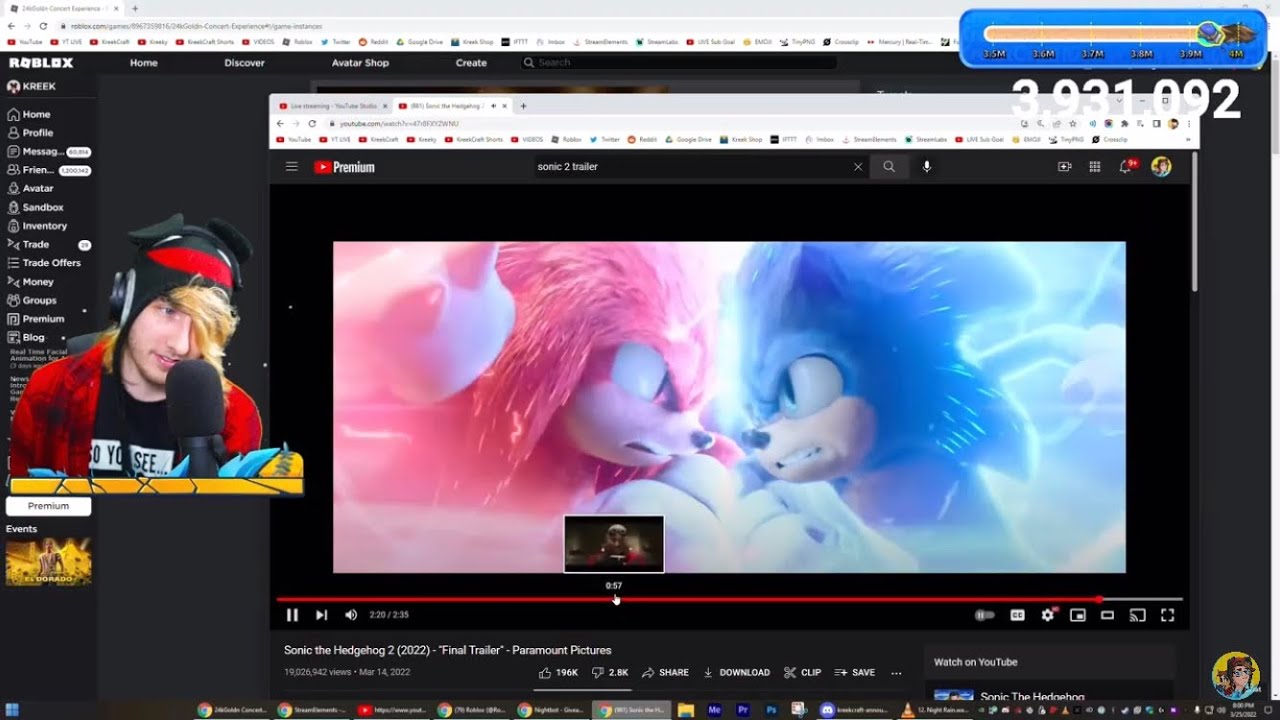
Task: Open Messages in Roblox sidebar
Action: click(49, 152)
